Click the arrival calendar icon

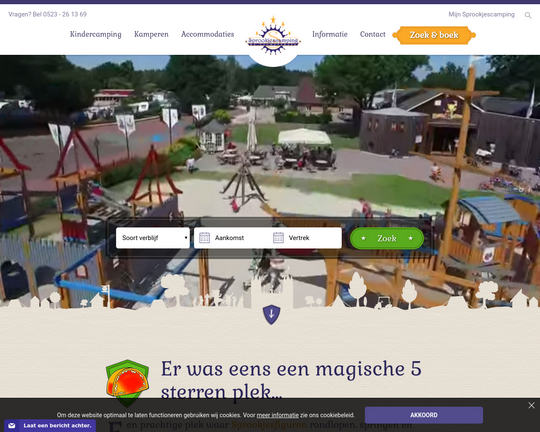[205, 238]
